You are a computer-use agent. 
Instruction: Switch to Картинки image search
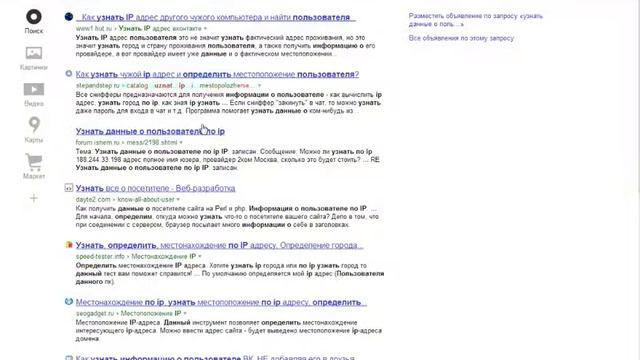pyautogui.click(x=34, y=53)
